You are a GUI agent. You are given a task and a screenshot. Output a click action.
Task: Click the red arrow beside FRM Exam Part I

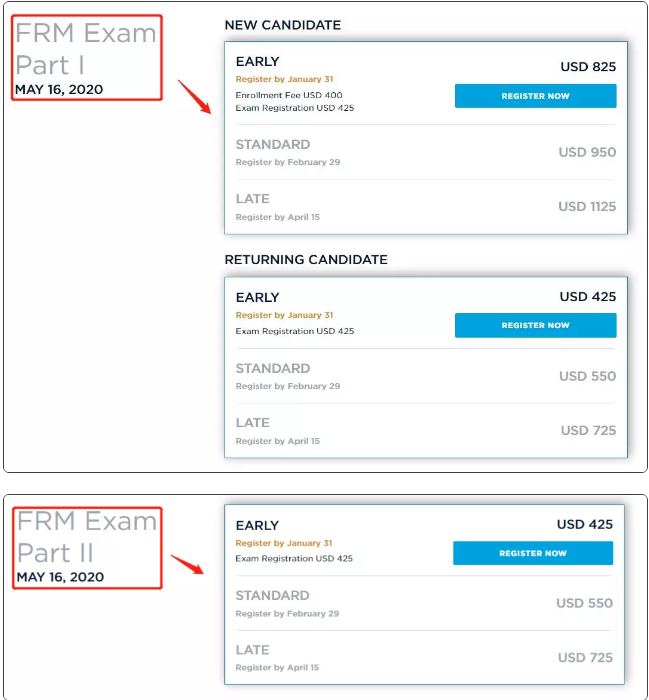tap(194, 98)
